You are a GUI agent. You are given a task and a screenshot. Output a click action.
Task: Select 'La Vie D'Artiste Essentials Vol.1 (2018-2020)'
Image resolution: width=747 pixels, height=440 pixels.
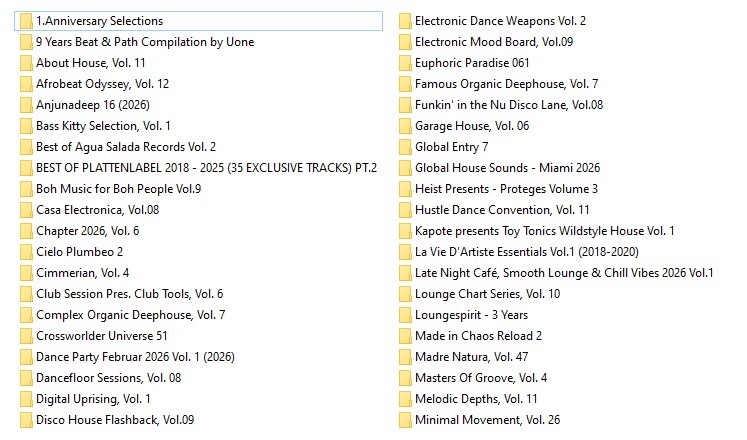click(527, 251)
